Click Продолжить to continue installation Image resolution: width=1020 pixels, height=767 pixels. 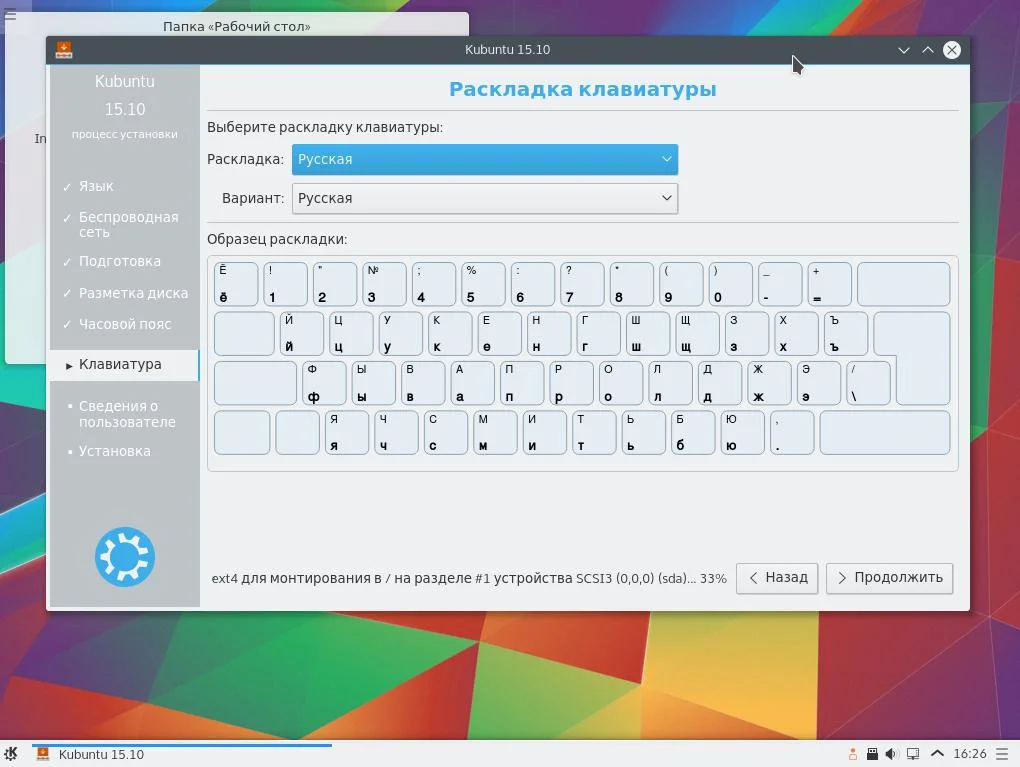pos(889,578)
